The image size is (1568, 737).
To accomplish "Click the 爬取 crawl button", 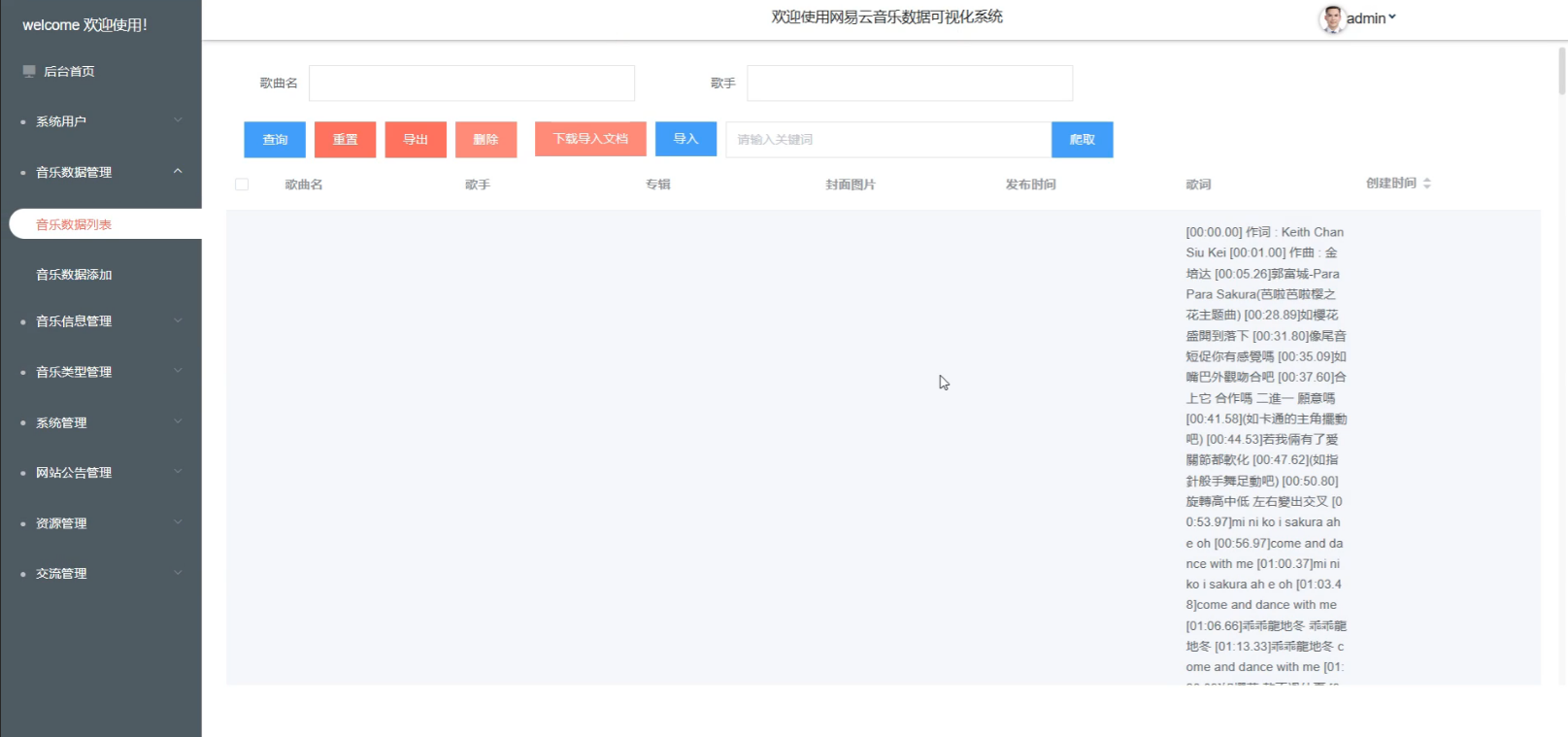I will 1082,140.
